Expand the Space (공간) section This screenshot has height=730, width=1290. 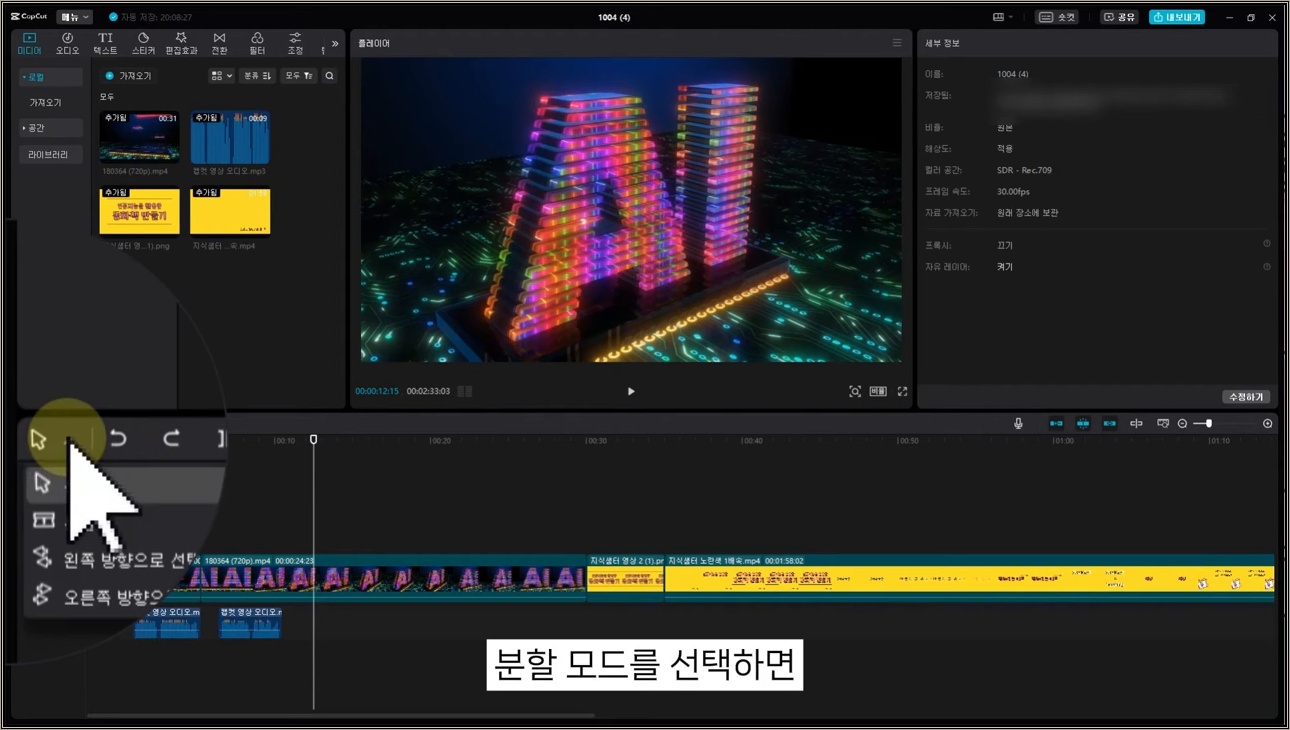50,128
